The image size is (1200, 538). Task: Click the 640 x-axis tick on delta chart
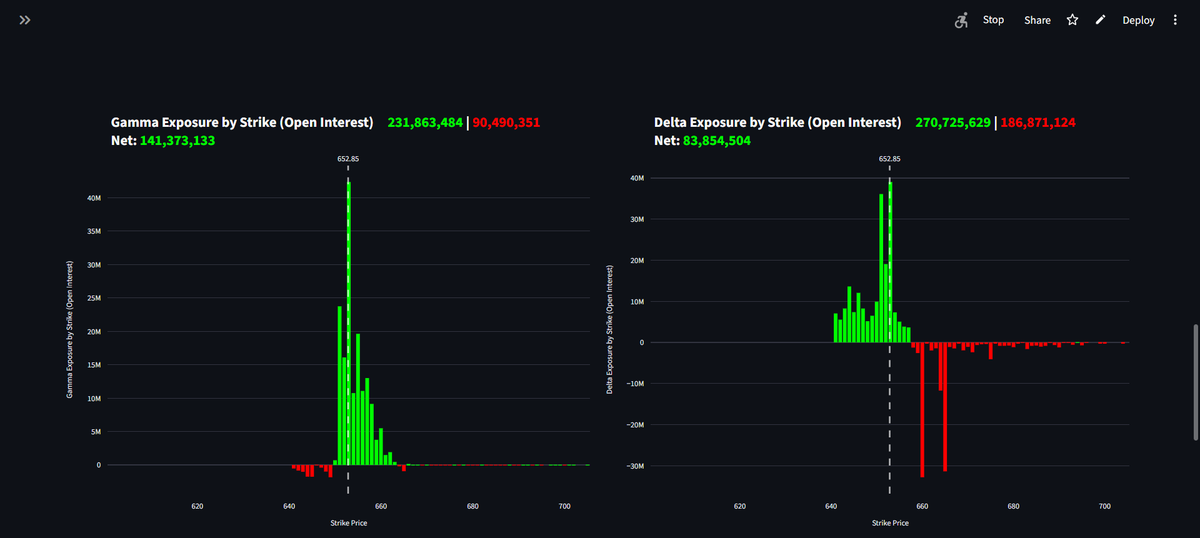[x=831, y=507]
